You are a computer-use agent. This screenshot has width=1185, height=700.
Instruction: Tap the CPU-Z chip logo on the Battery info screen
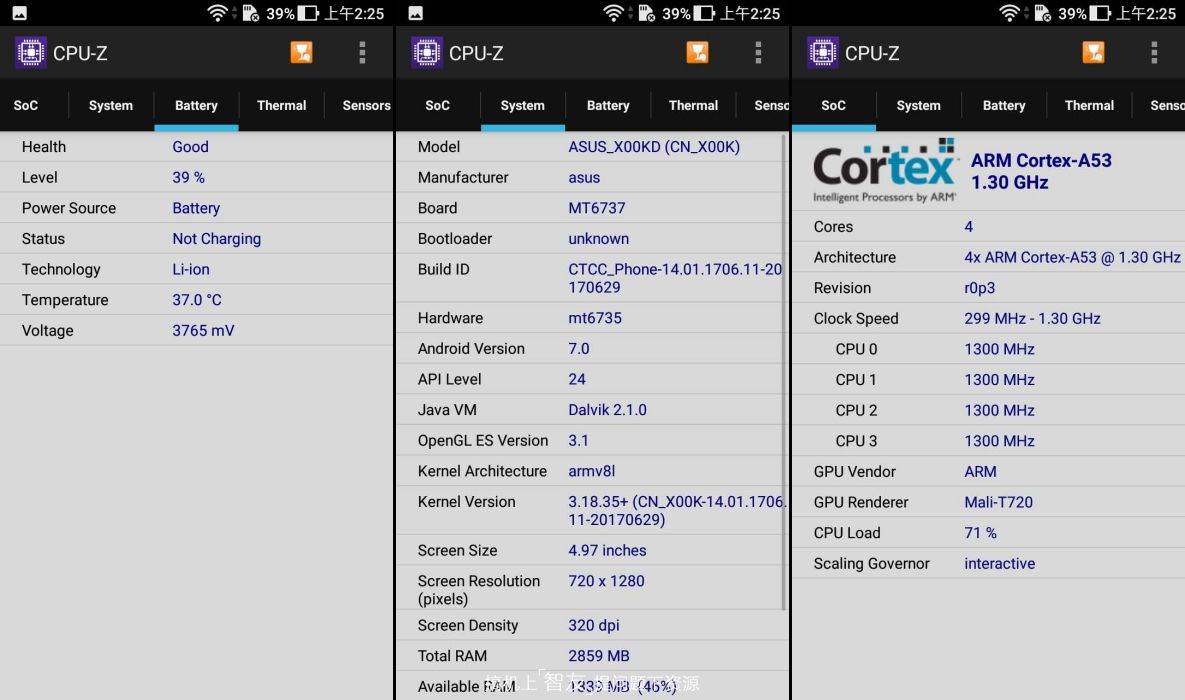[x=30, y=53]
